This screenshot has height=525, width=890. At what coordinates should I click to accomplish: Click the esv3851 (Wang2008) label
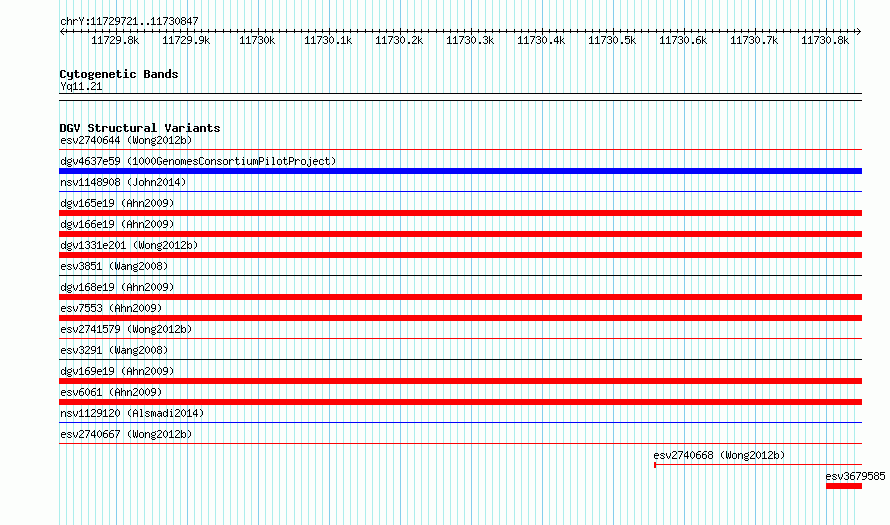click(x=114, y=266)
